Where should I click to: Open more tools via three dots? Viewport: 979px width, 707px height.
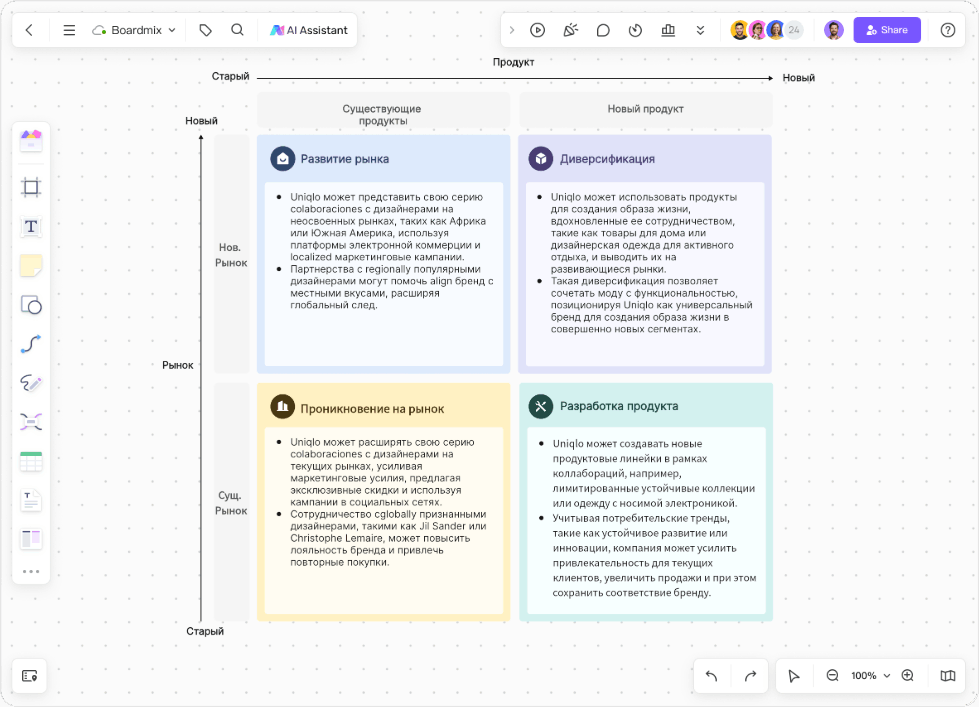[x=31, y=571]
